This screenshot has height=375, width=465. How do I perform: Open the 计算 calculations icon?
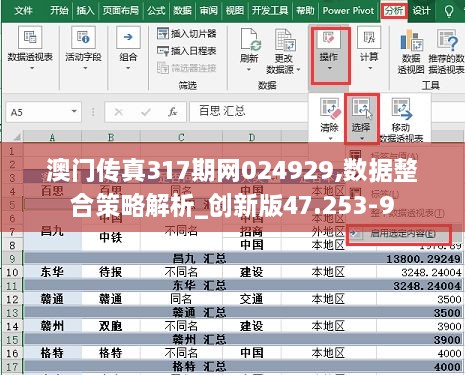(369, 37)
